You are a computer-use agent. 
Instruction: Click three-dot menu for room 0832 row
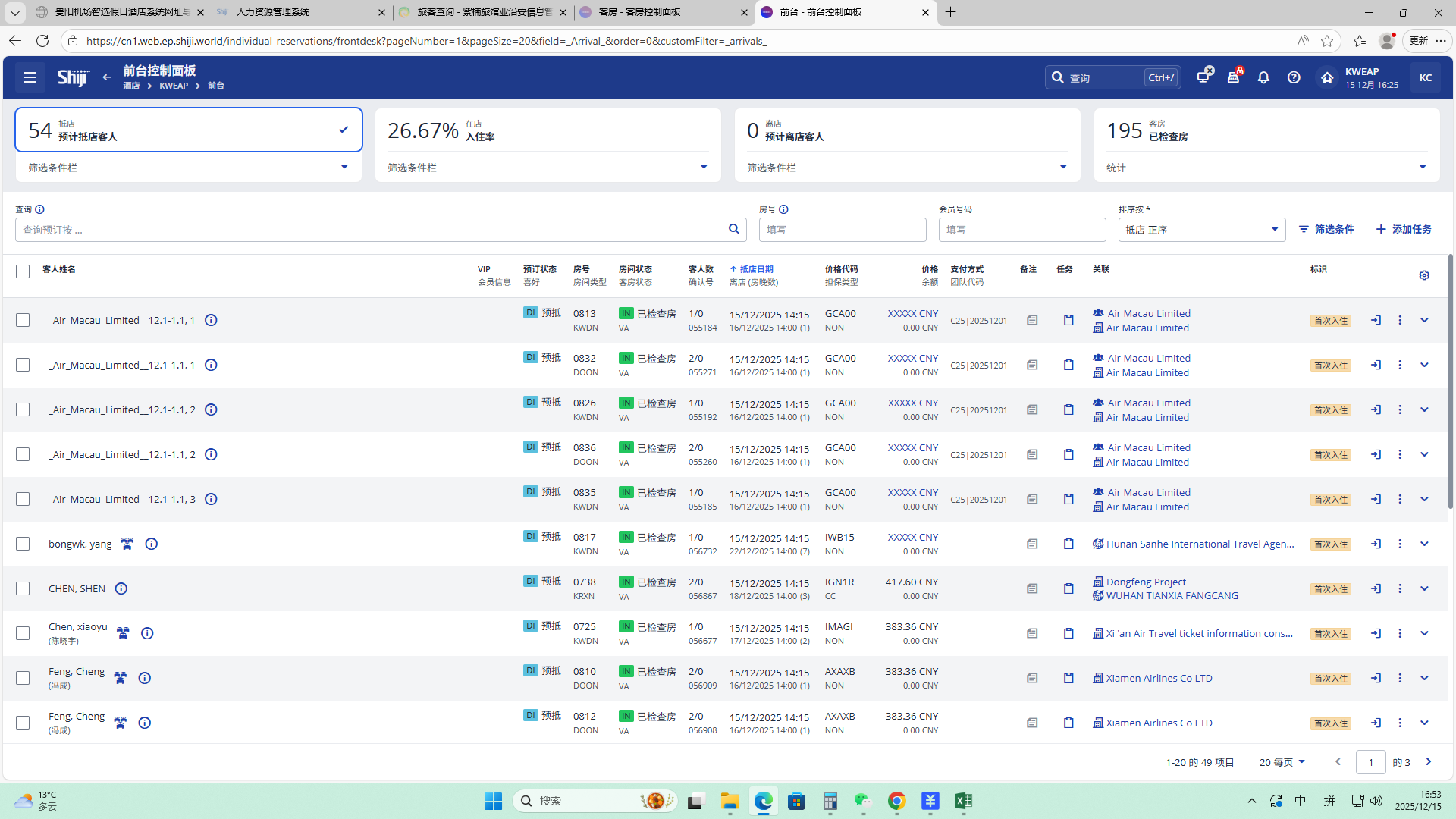tap(1400, 365)
